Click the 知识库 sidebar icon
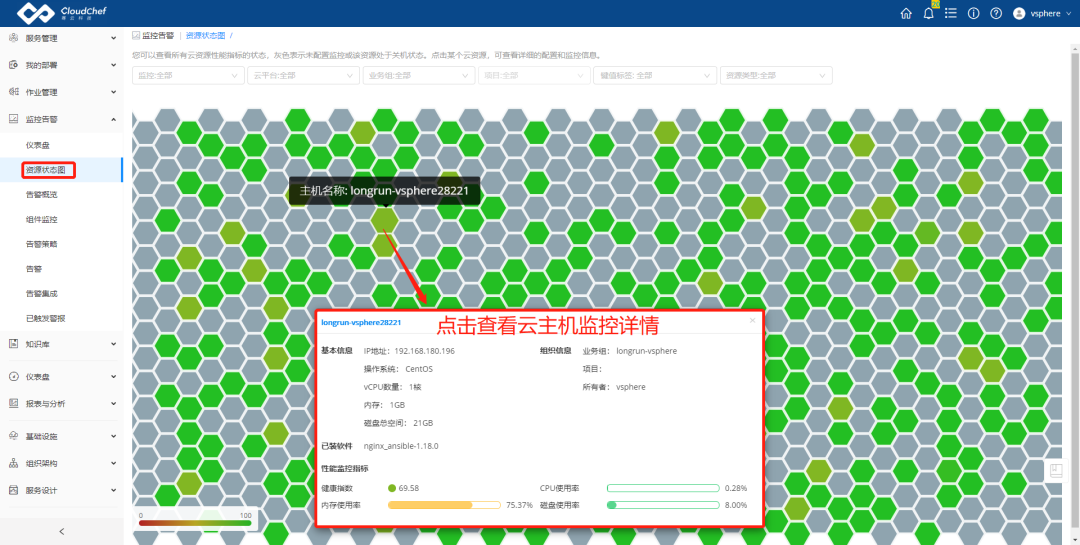This screenshot has height=545, width=1080. tap(13, 343)
